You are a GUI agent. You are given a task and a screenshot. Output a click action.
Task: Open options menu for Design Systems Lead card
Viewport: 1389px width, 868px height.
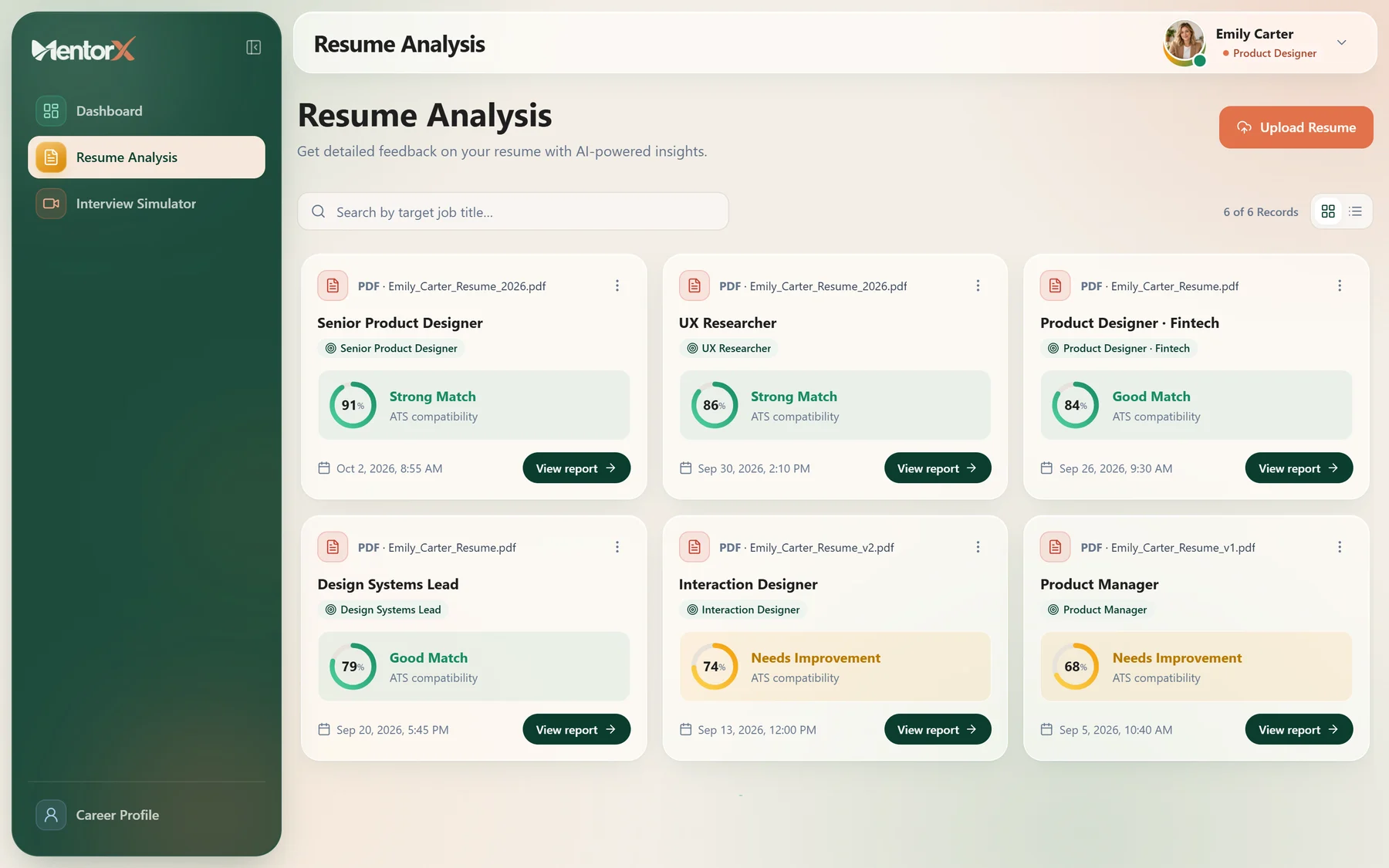(617, 547)
